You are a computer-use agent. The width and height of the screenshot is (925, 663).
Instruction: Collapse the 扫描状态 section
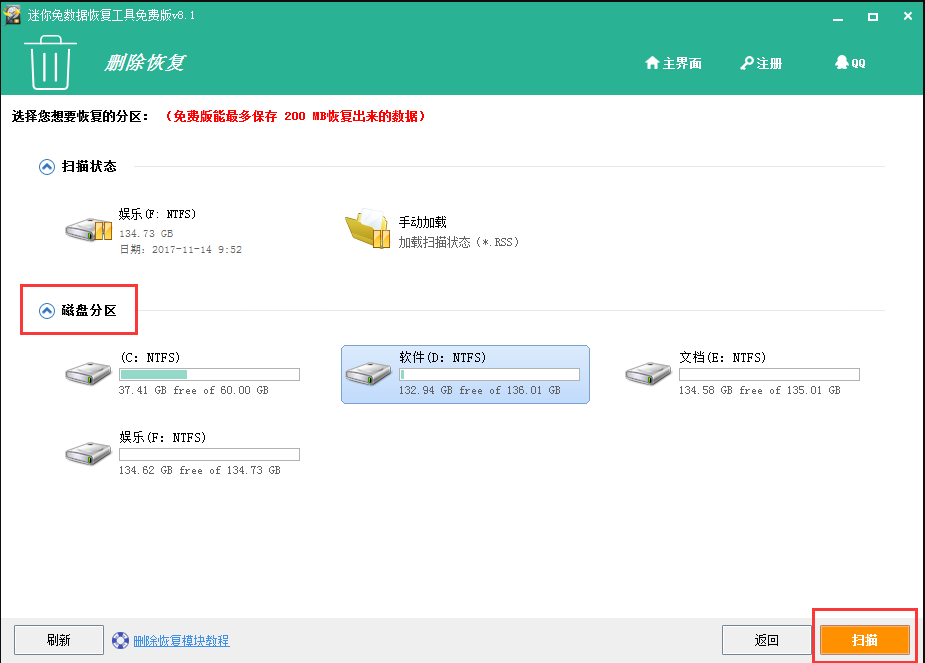click(47, 167)
